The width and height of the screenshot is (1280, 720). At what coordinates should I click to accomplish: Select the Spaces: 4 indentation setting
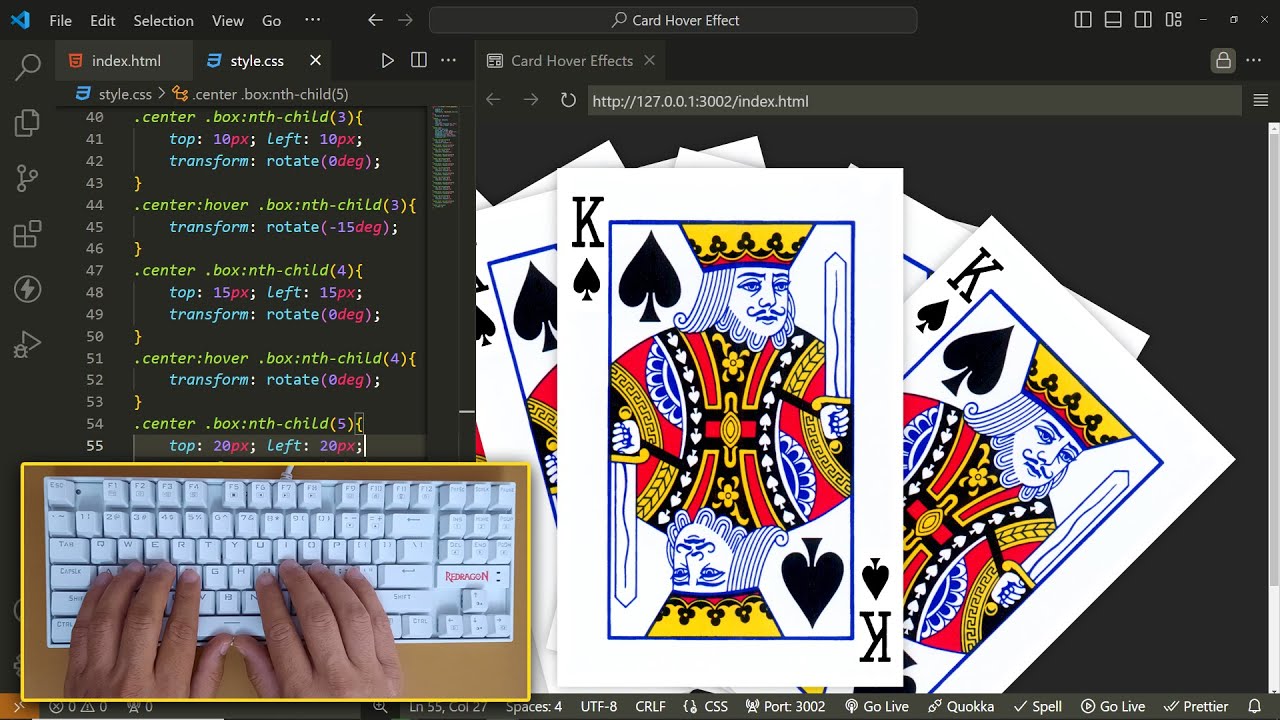point(534,707)
